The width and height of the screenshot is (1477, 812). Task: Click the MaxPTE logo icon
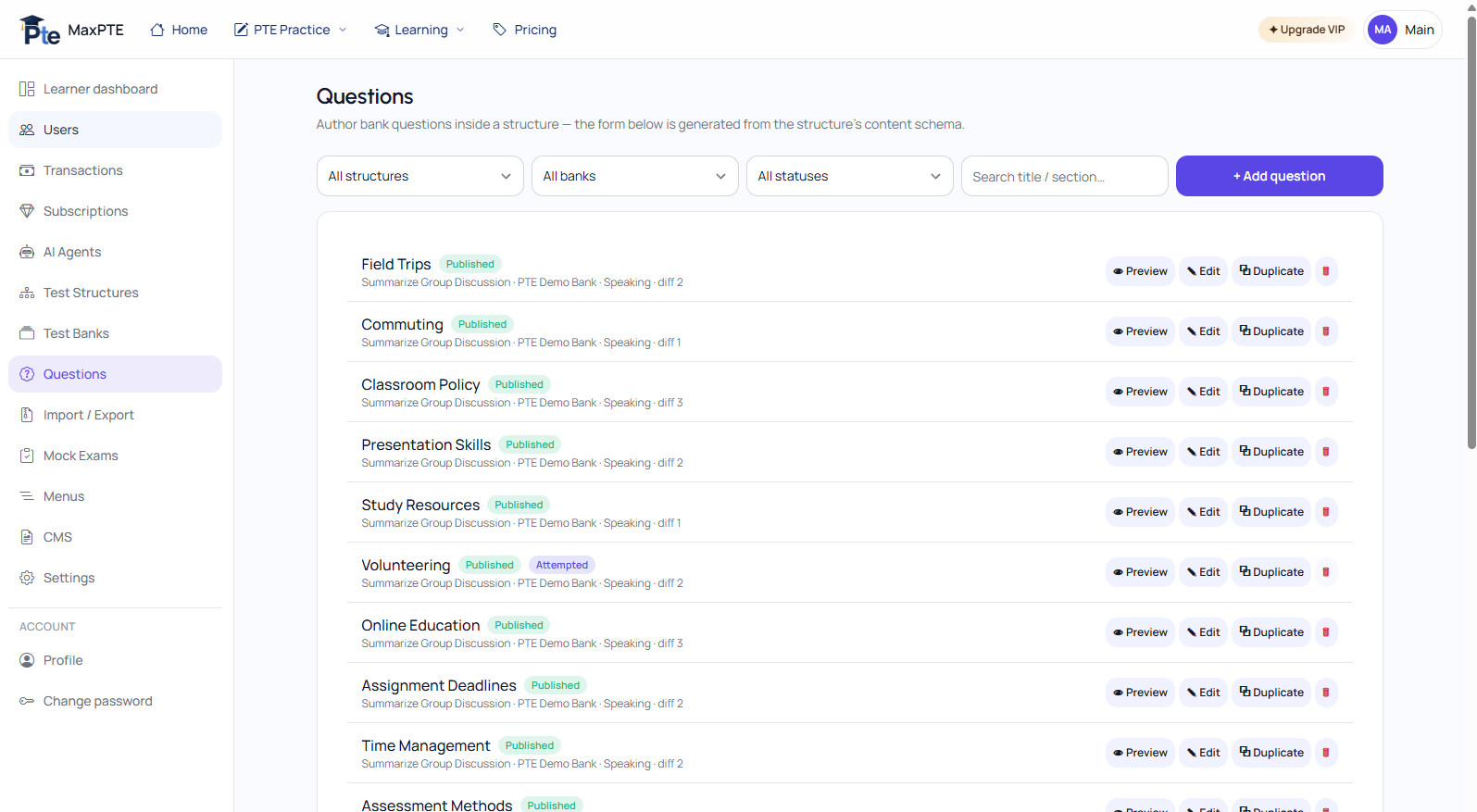[40, 30]
